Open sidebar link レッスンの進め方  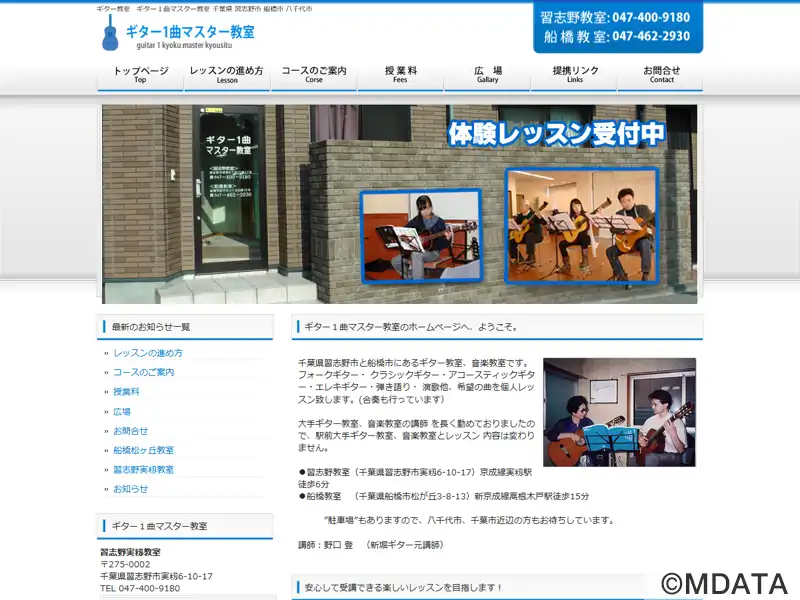[x=148, y=353]
